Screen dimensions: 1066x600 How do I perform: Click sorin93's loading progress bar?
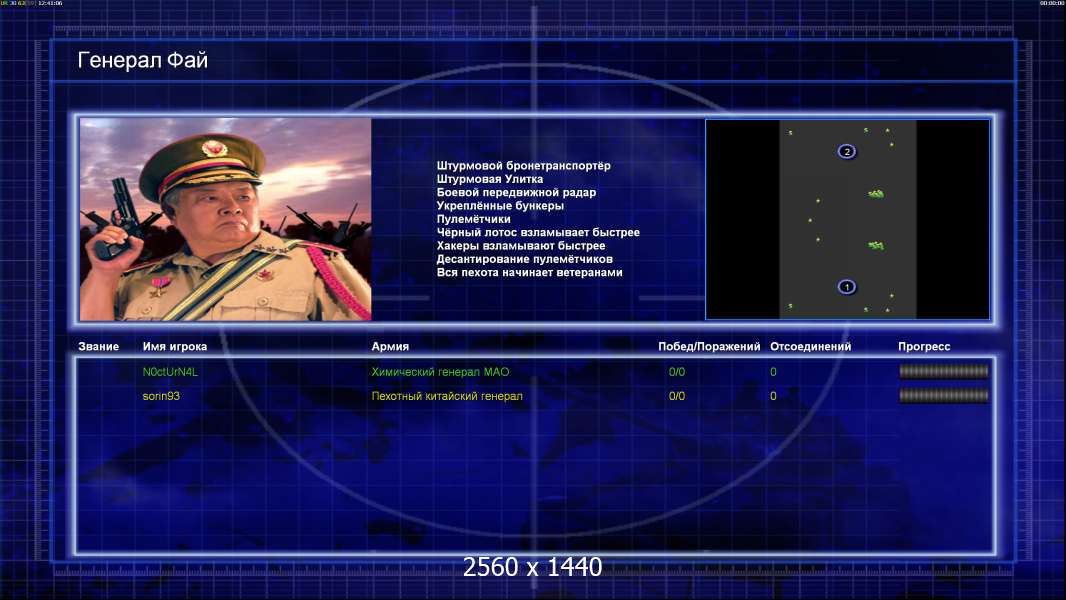pos(943,395)
